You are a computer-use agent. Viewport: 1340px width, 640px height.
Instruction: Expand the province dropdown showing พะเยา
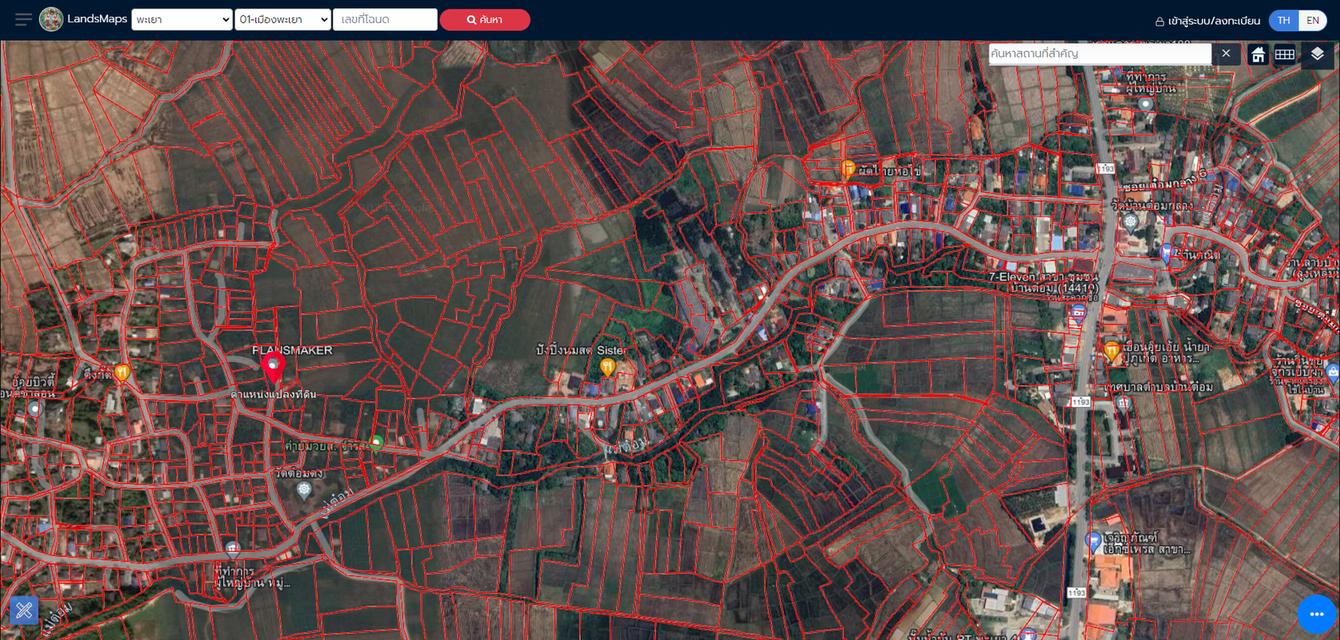[181, 20]
